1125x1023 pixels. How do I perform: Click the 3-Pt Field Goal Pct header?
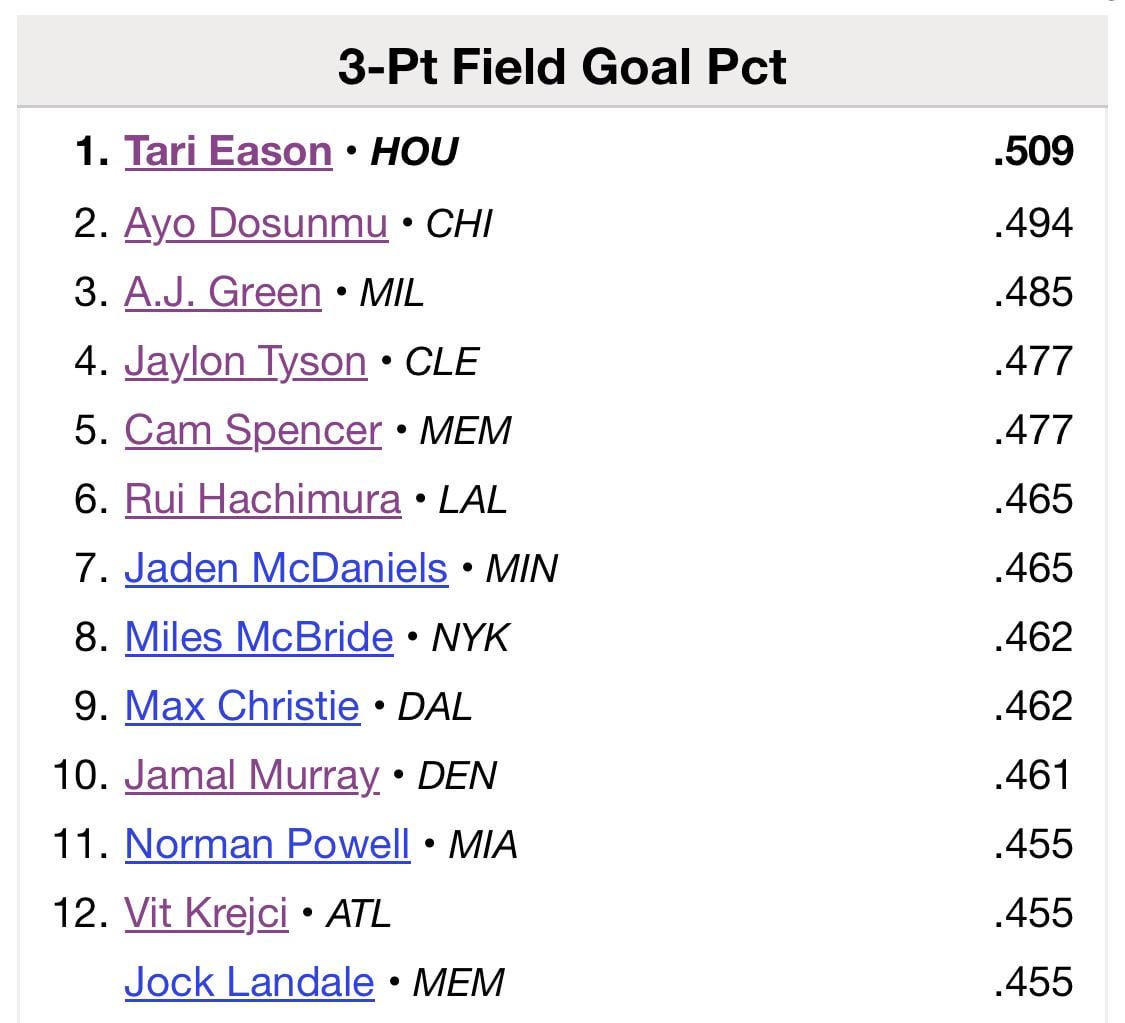click(562, 66)
